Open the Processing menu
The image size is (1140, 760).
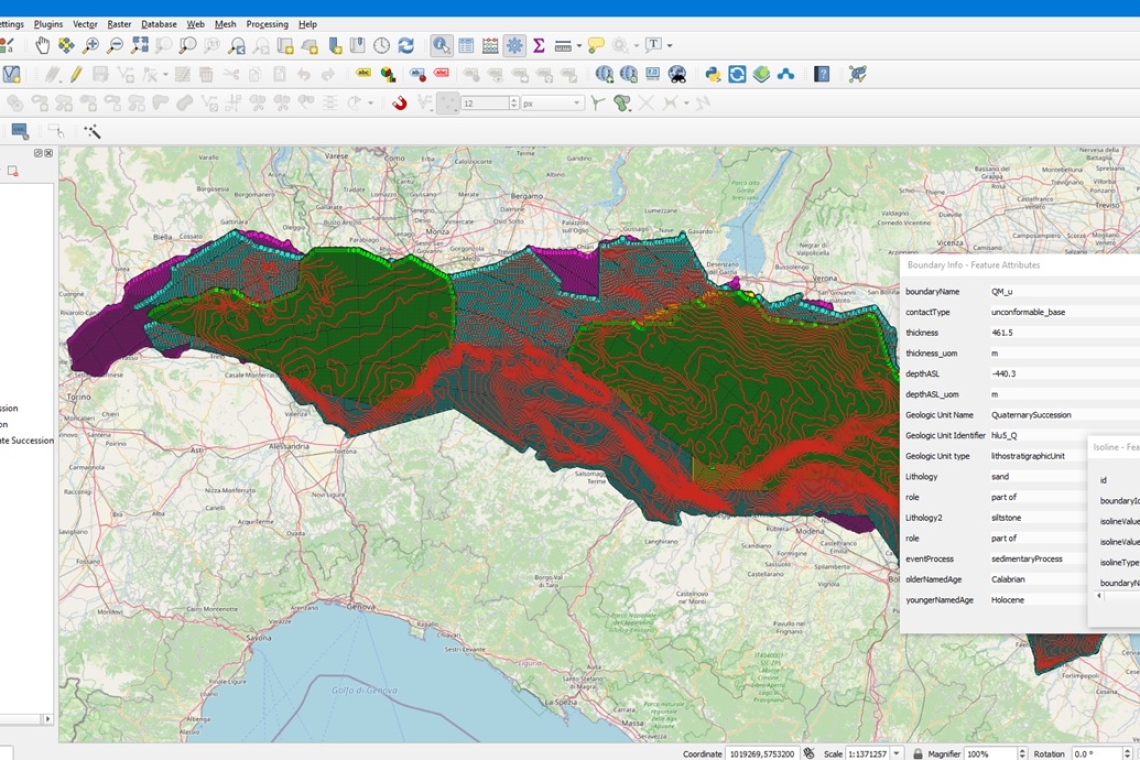click(x=267, y=24)
